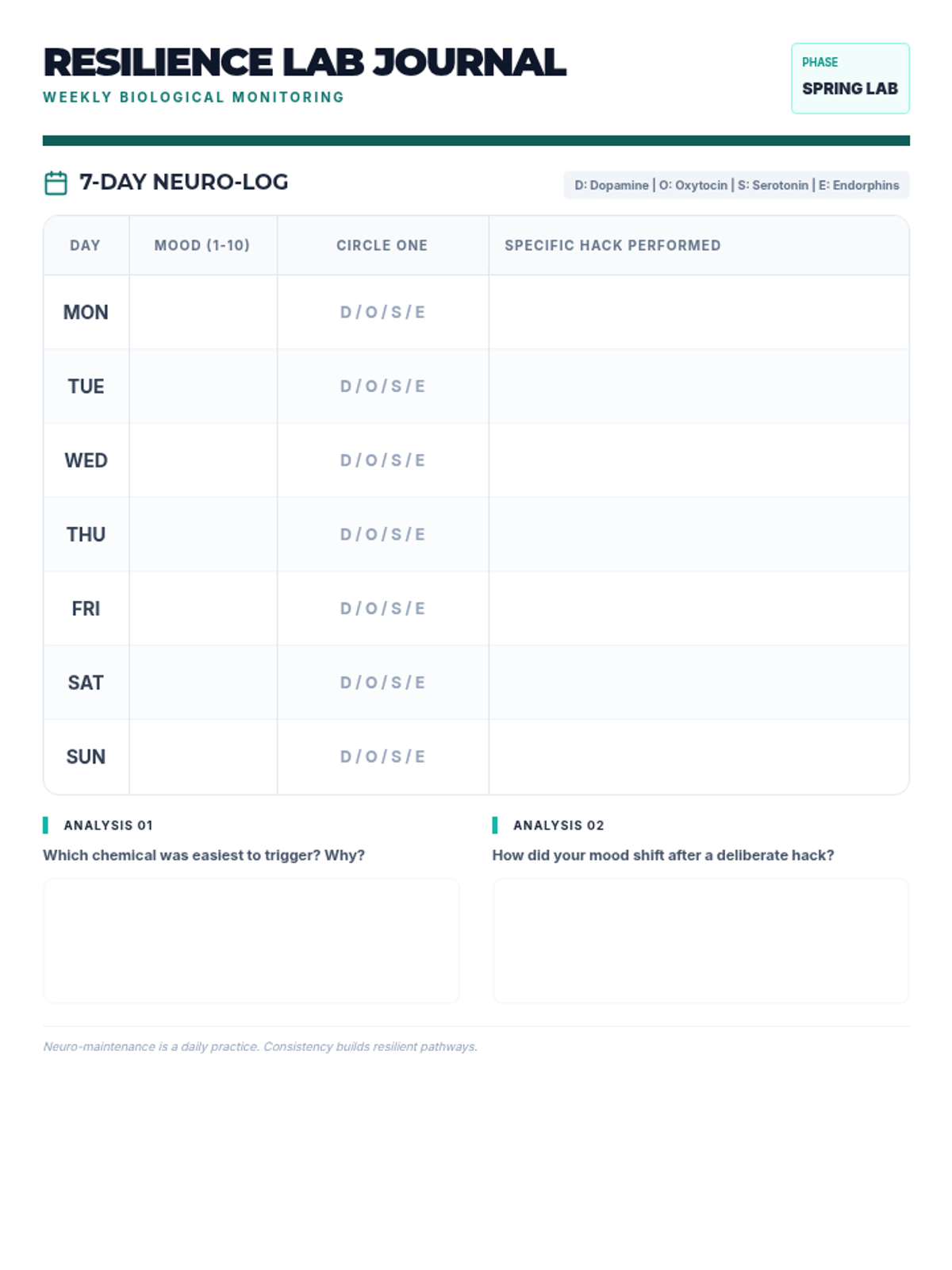Click the calendar icon beside 7-Day Neuro-Log
Image resolution: width=952 pixels, height=1270 pixels.
click(56, 183)
